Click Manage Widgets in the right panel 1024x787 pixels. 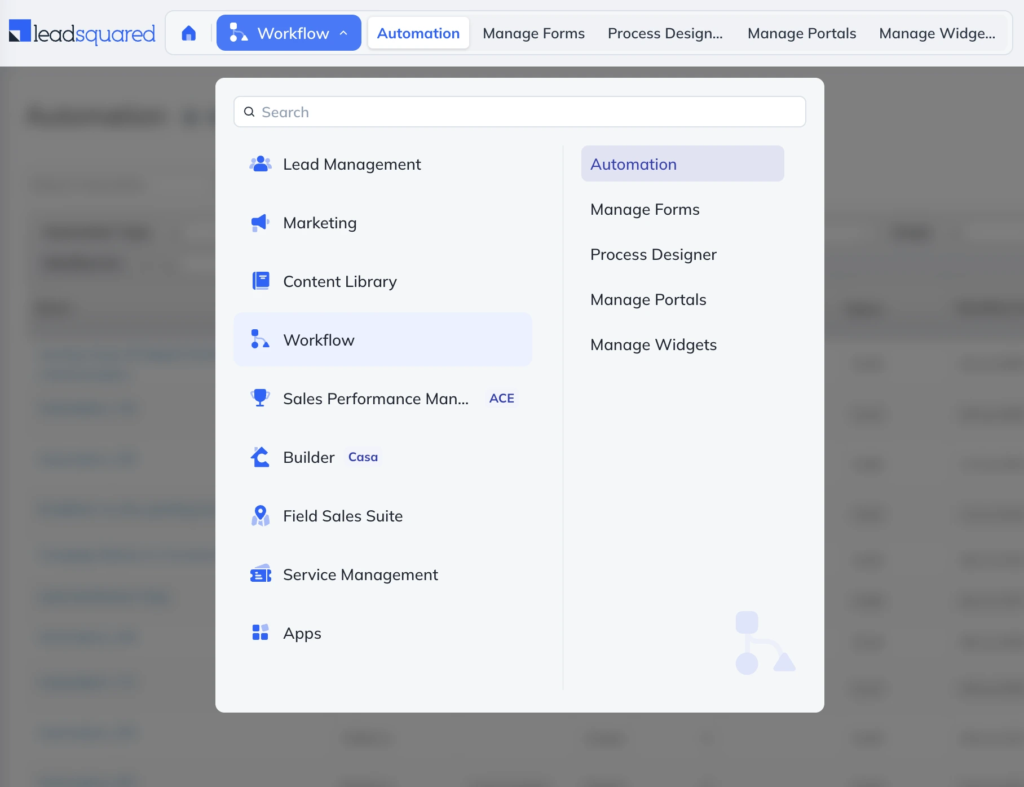[652, 344]
